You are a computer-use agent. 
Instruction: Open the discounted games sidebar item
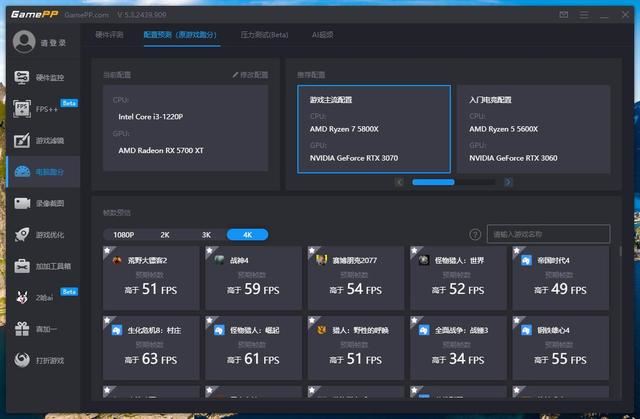(x=44, y=360)
